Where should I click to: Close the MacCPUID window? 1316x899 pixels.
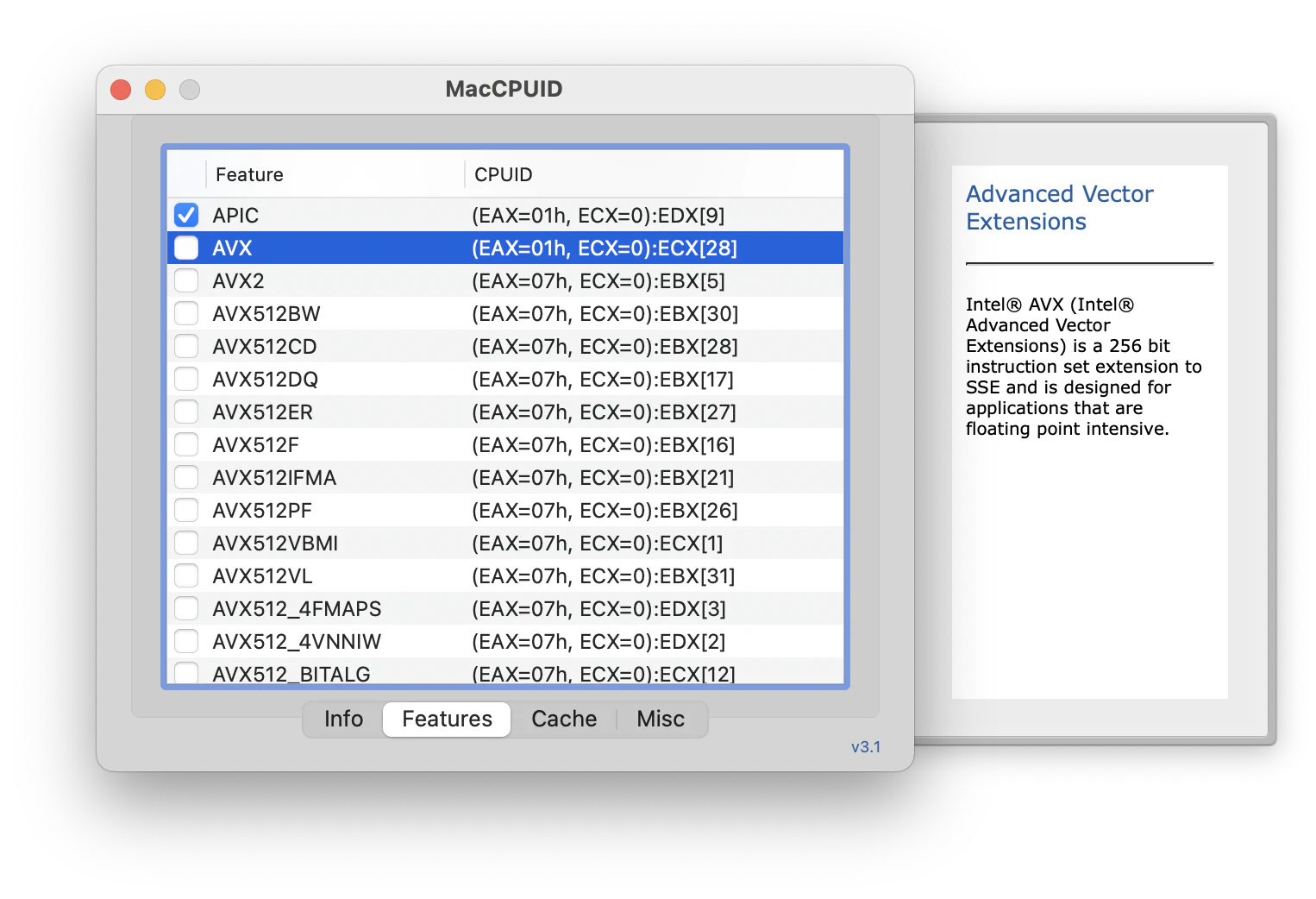121,90
